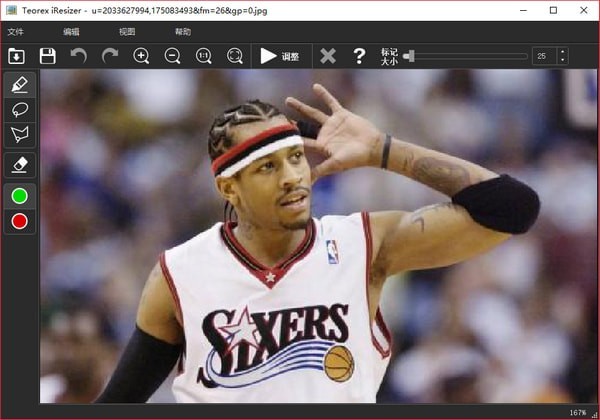Zoom out using the magnifier minus icon
600x420 pixels.
tap(172, 56)
